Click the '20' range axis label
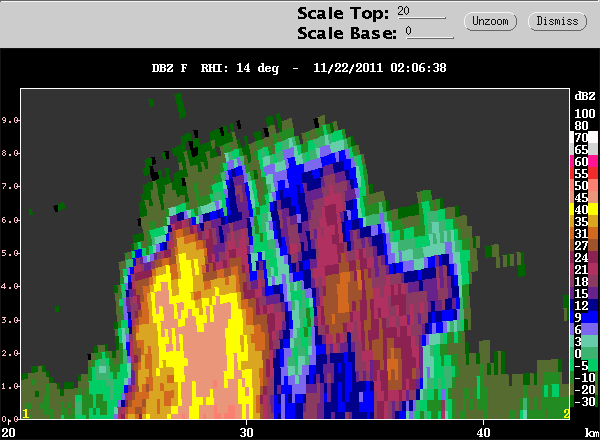 pyautogui.click(x=8, y=432)
